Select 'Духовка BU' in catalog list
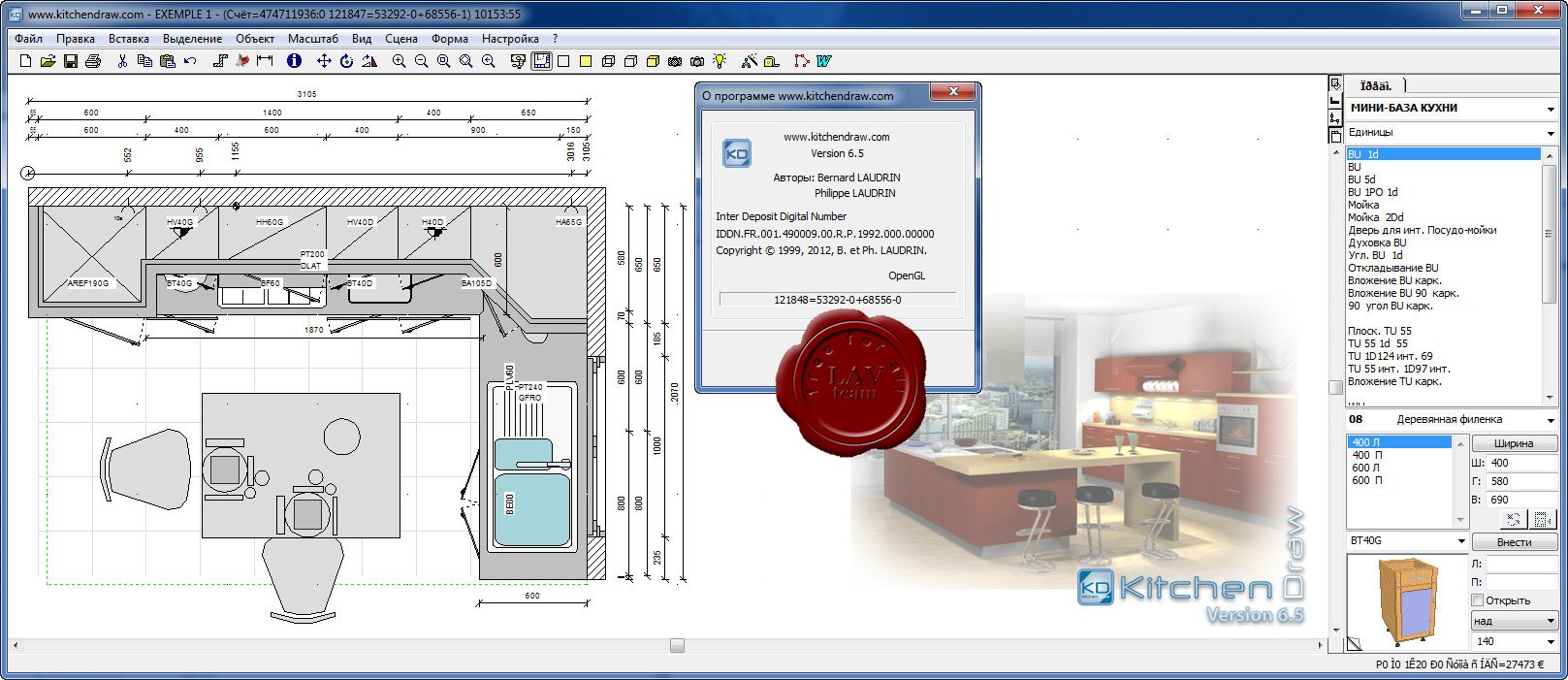Viewport: 1568px width, 680px height. (x=1377, y=243)
